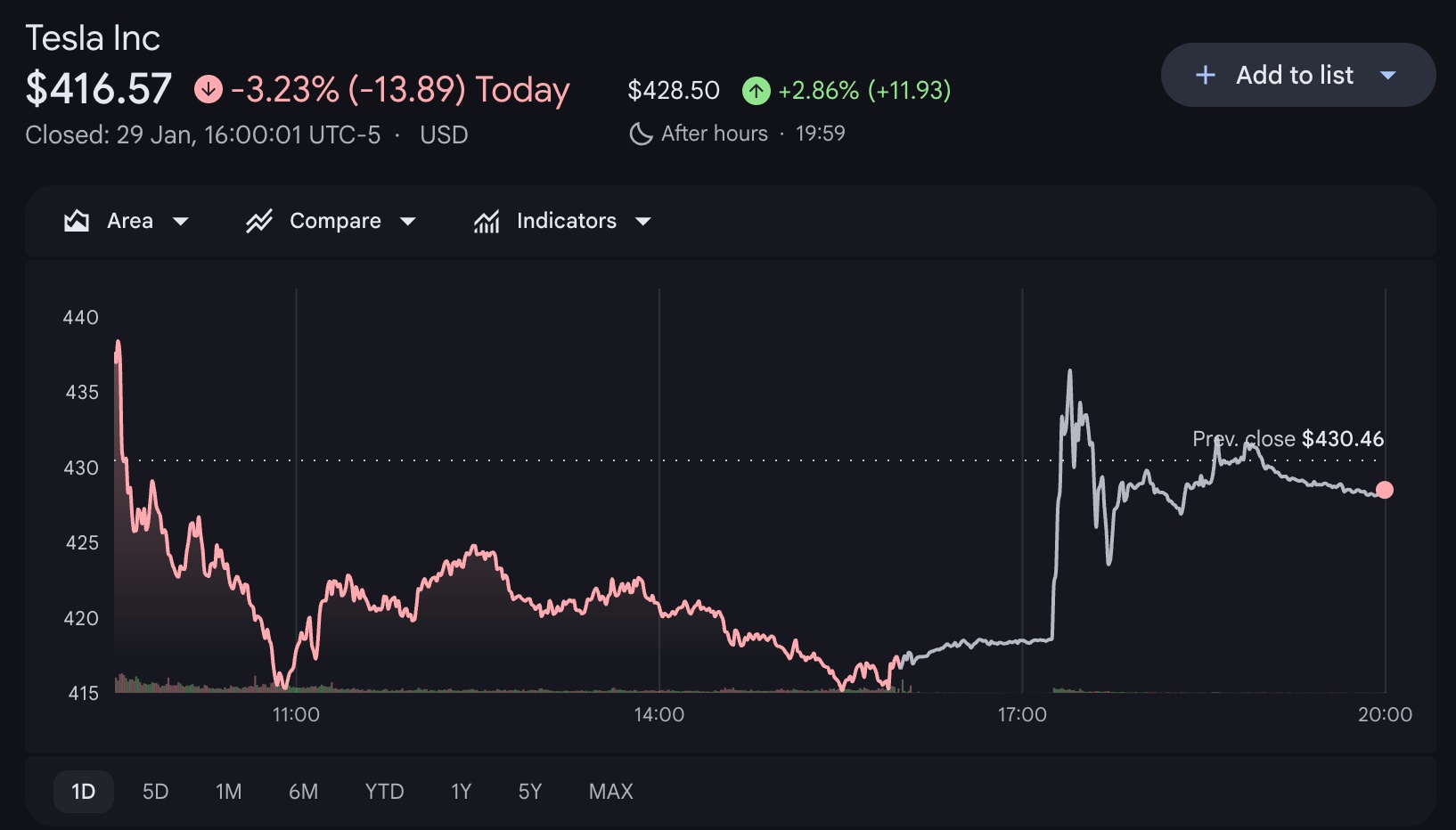
Task: Select the 1D time range tab
Action: (84, 792)
